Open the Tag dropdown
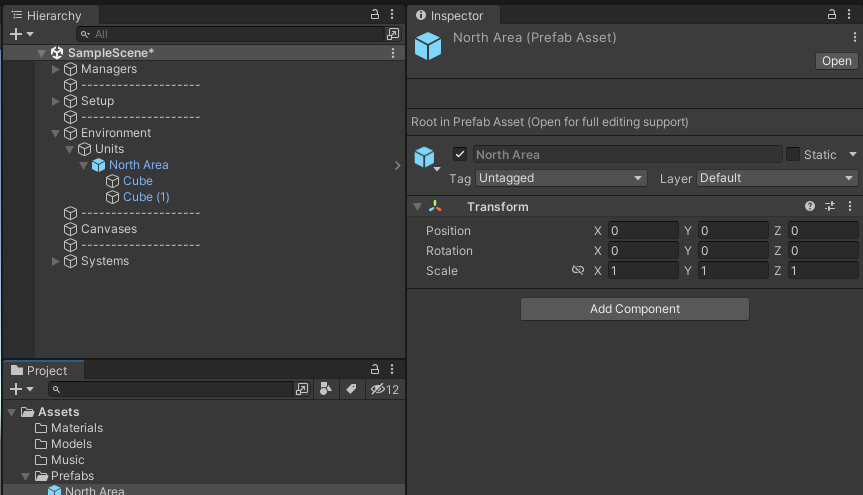This screenshot has height=495, width=863. (x=561, y=178)
